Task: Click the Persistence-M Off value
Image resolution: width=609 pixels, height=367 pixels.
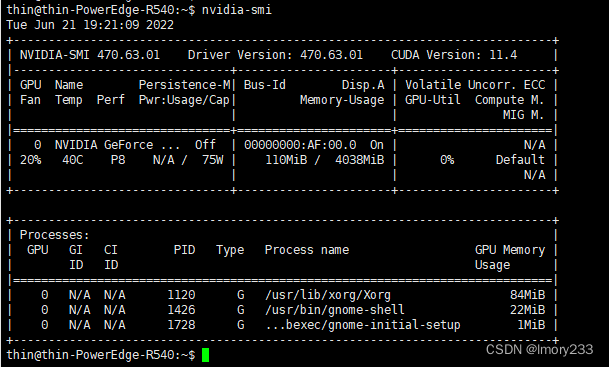Action: point(205,145)
